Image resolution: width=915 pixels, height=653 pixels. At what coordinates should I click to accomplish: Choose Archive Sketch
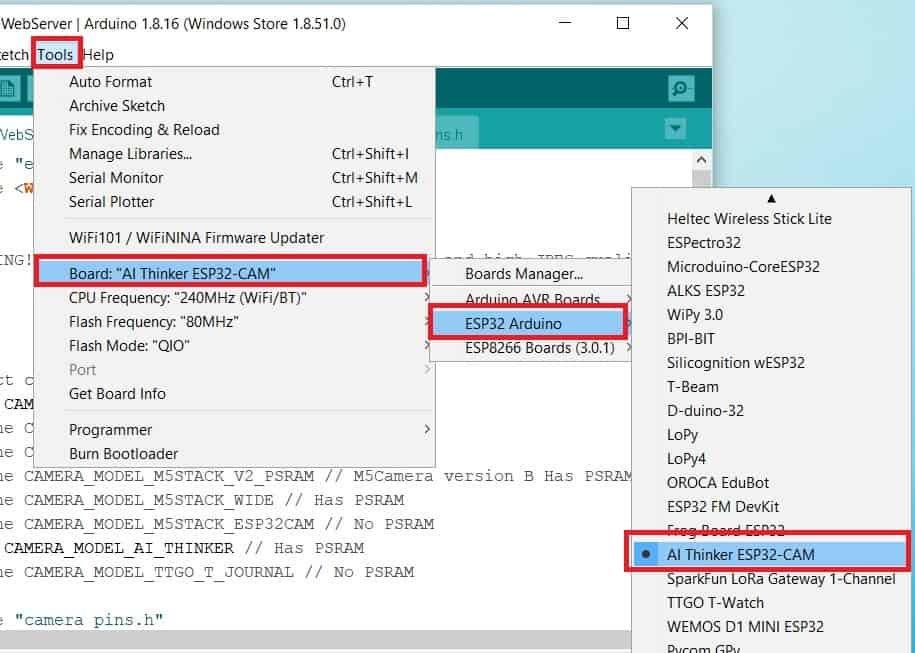pos(235,106)
